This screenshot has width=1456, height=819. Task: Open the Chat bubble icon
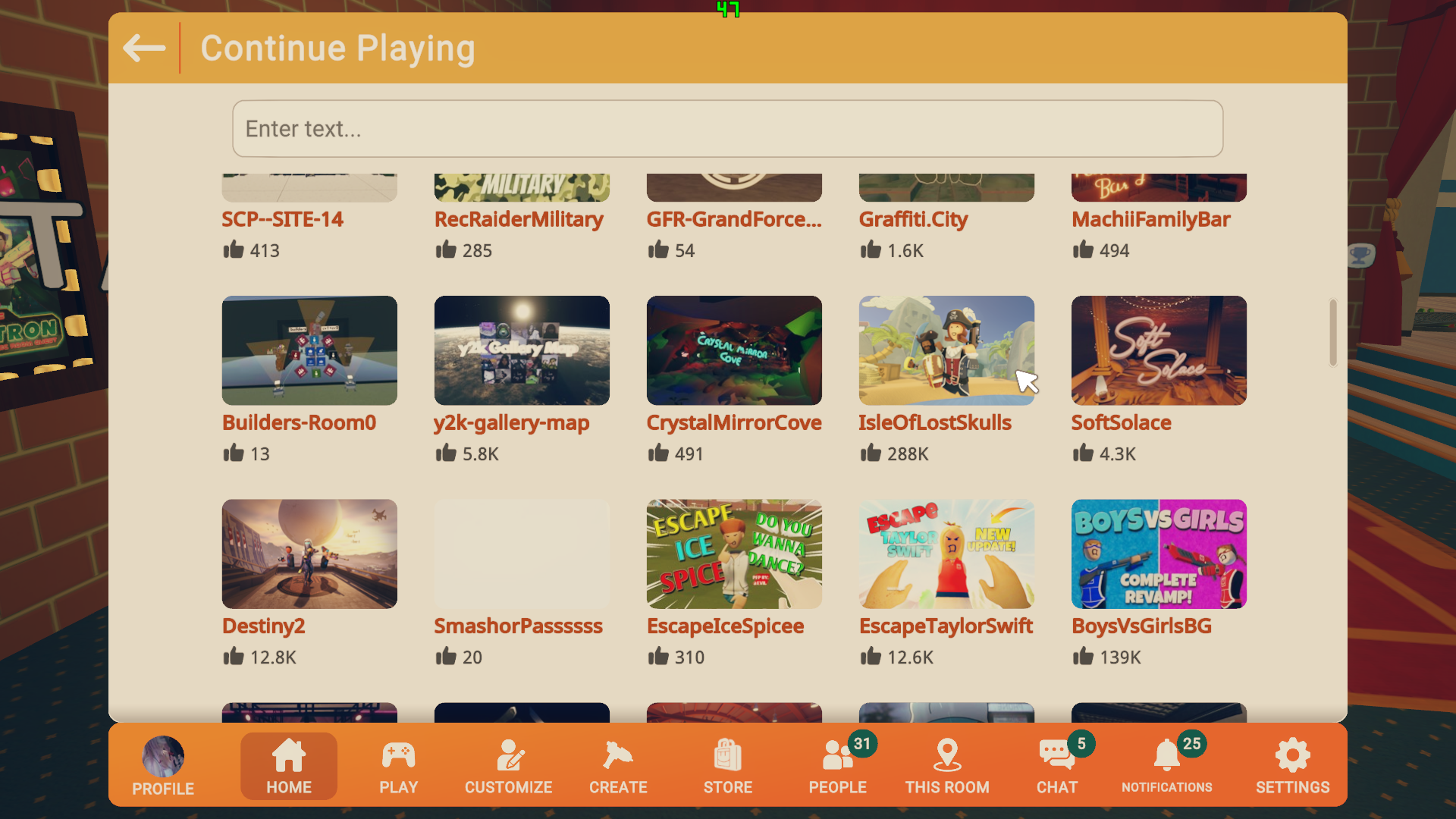[x=1056, y=756]
